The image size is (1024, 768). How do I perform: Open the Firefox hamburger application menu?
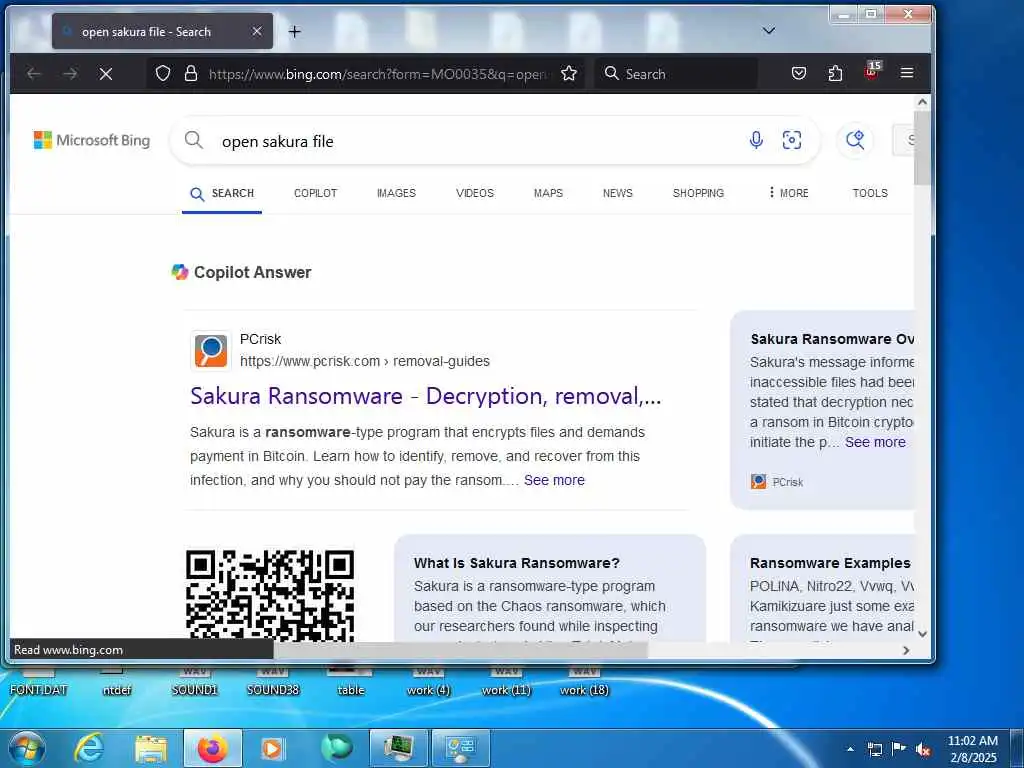(906, 73)
